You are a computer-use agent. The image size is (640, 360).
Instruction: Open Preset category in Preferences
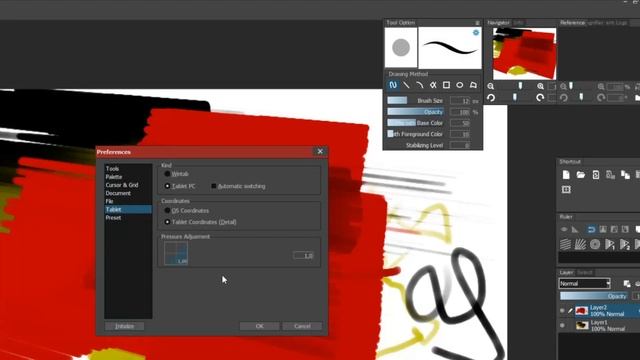pos(113,218)
